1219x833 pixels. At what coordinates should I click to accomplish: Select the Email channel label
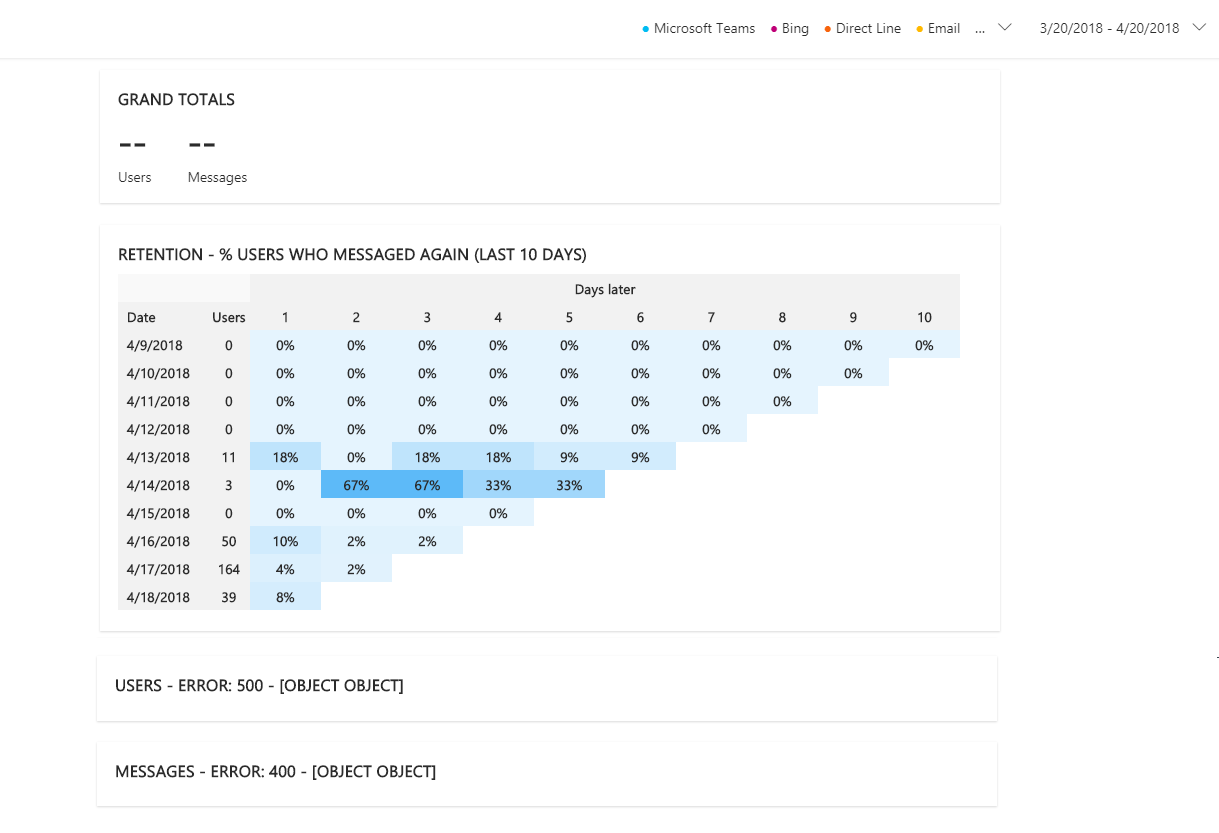(942, 28)
